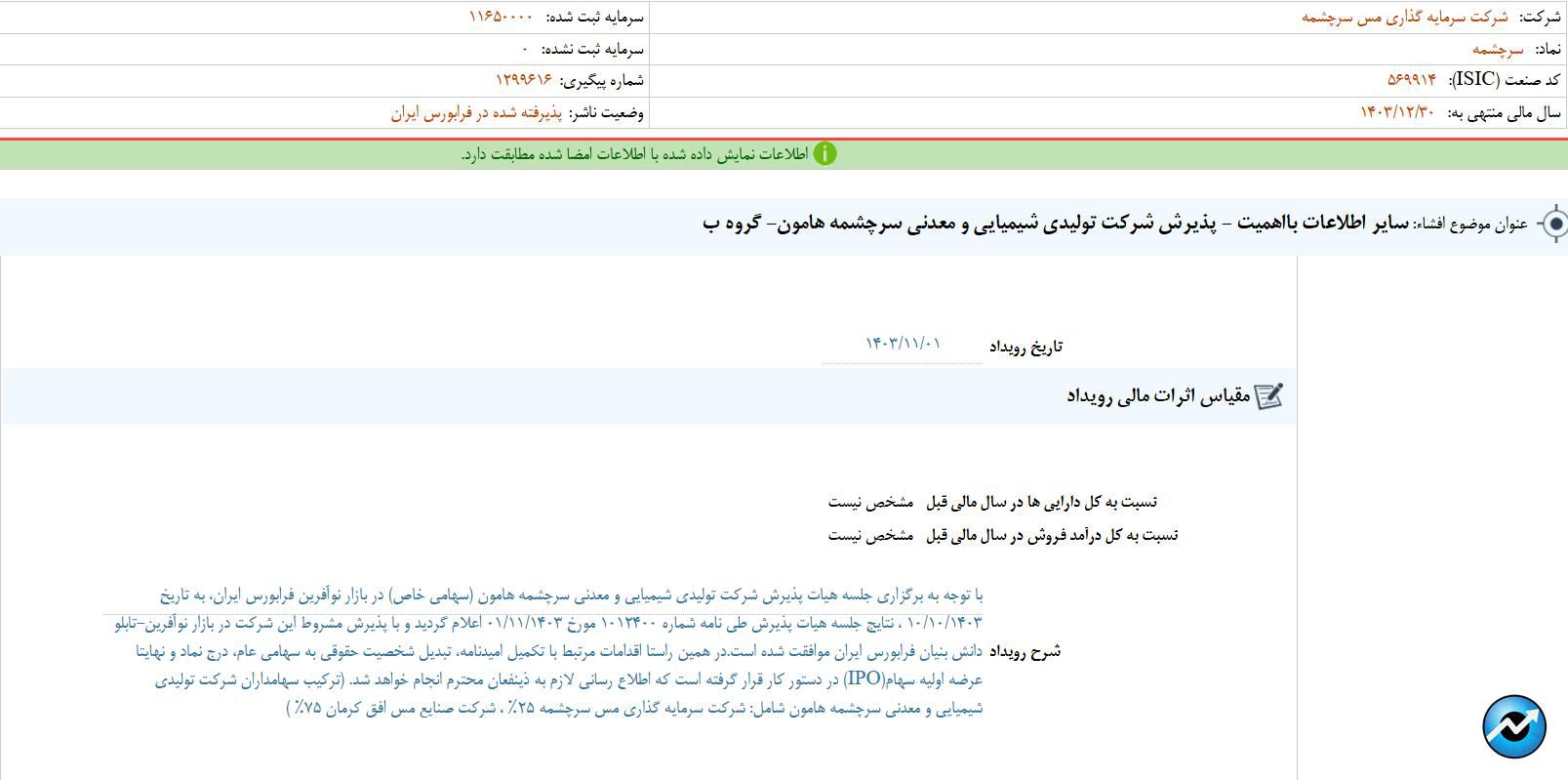Viewport: 1568px width, 780px height.
Task: Click label نماد: in header
Action: tap(1548, 49)
